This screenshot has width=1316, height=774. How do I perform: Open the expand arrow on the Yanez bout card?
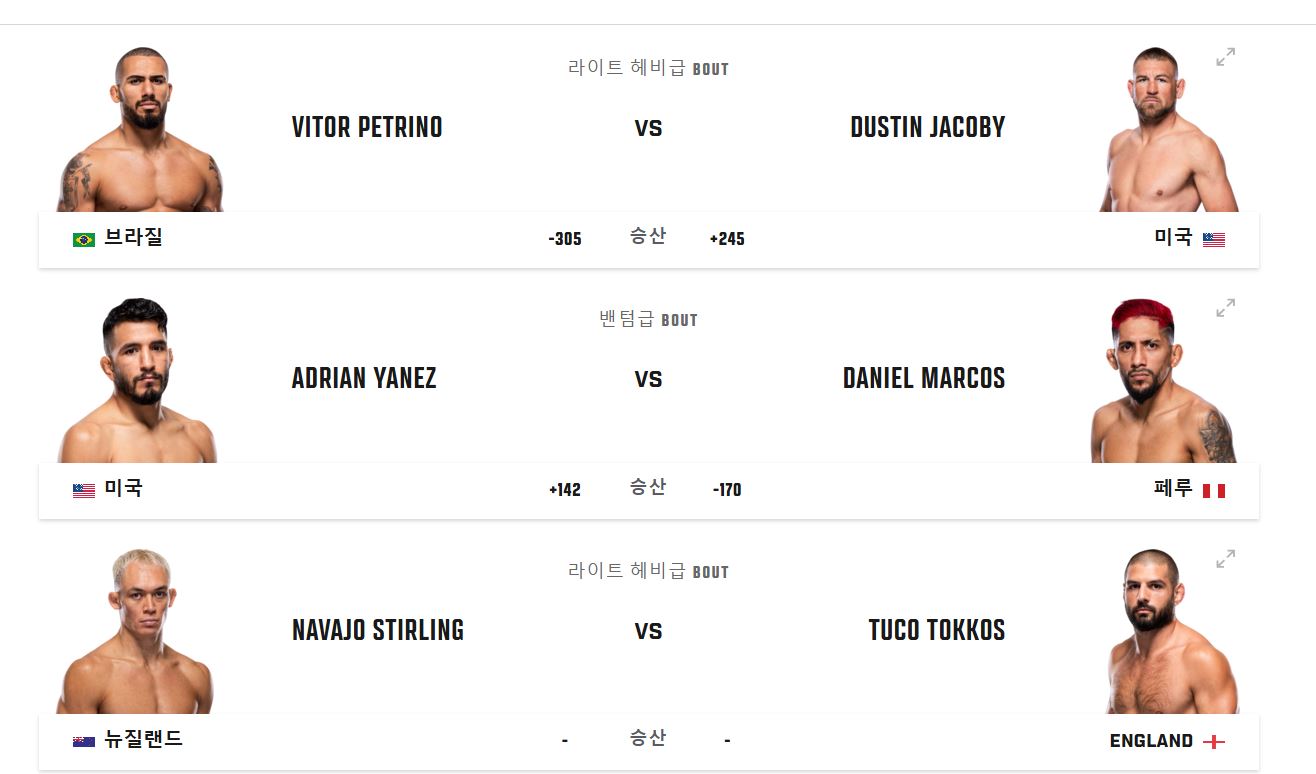[1225, 308]
